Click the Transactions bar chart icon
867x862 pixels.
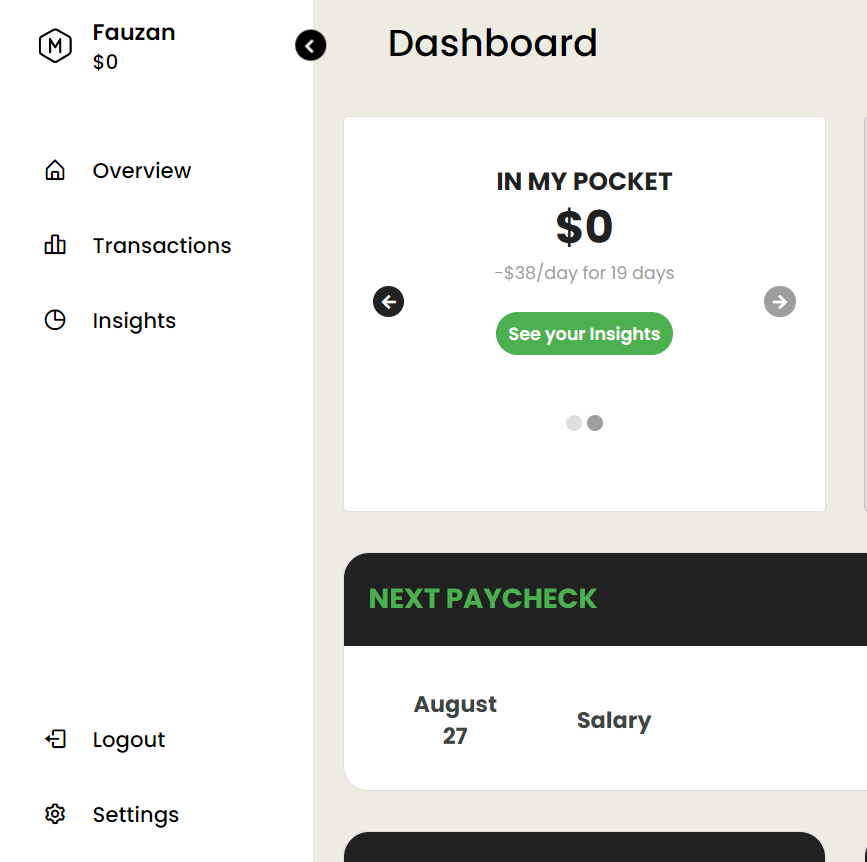[55, 245]
